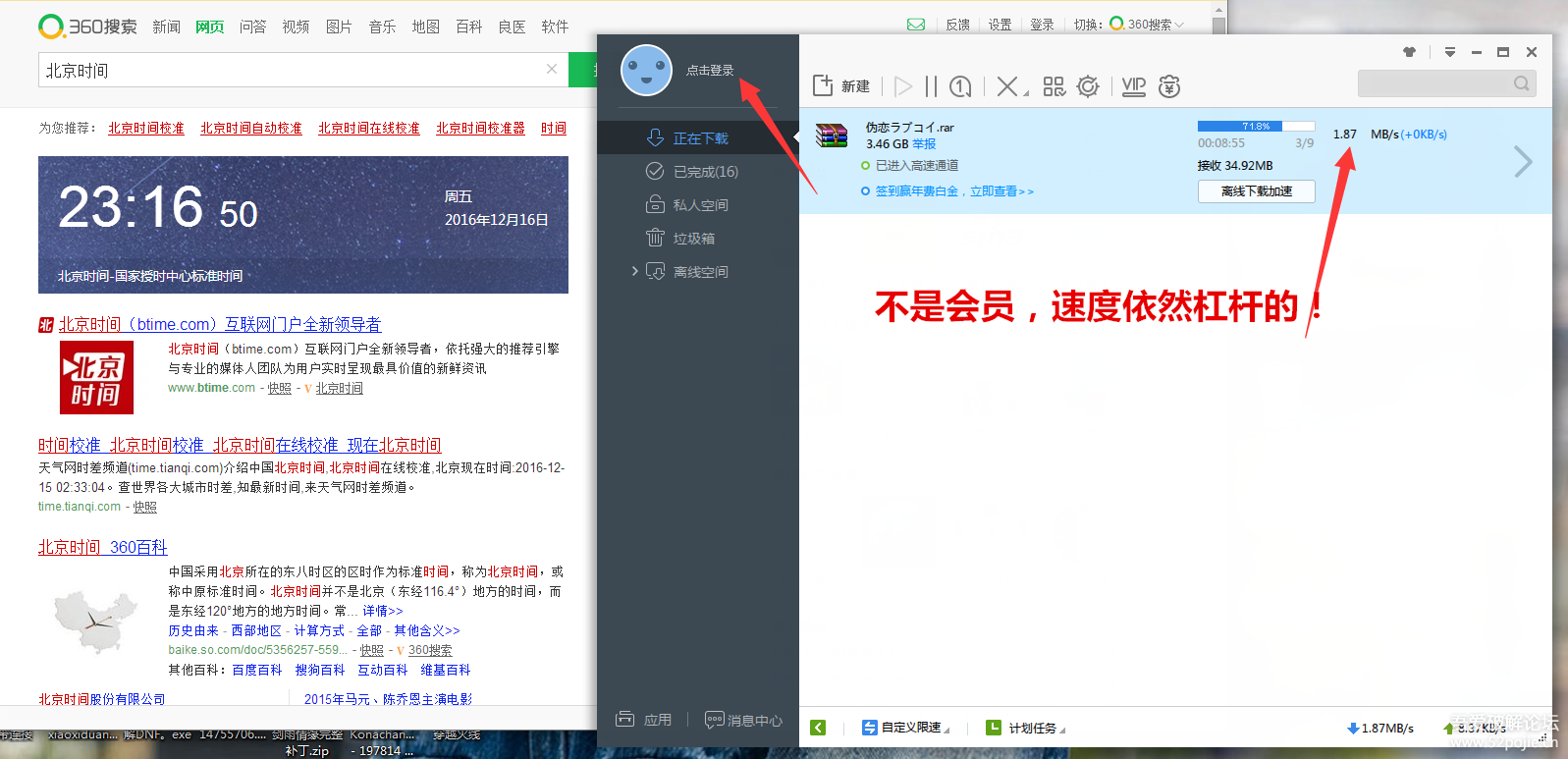
Task: Click the 反馈 link in browser header
Action: tap(957, 25)
